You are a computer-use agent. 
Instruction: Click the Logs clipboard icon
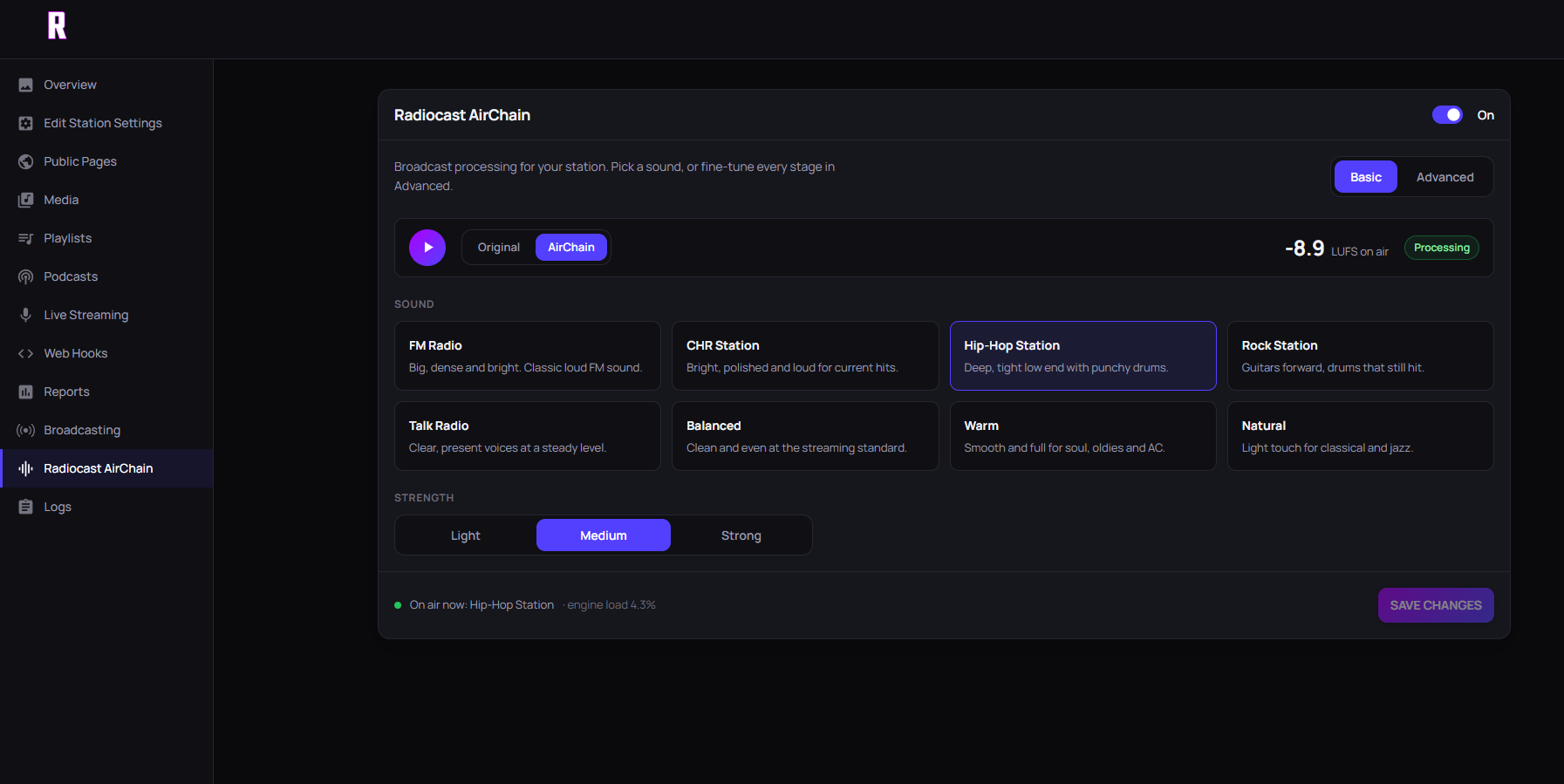(26, 507)
